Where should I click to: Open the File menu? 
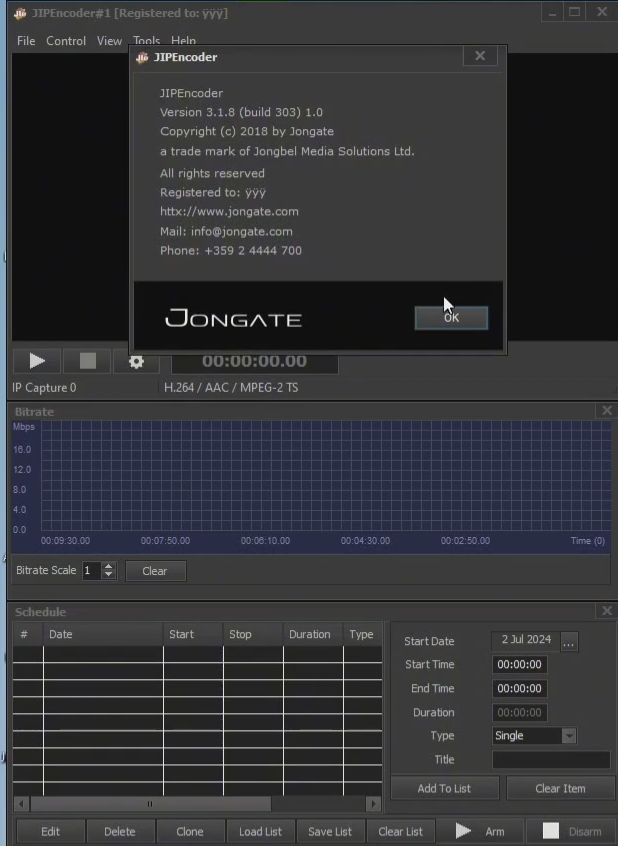26,41
